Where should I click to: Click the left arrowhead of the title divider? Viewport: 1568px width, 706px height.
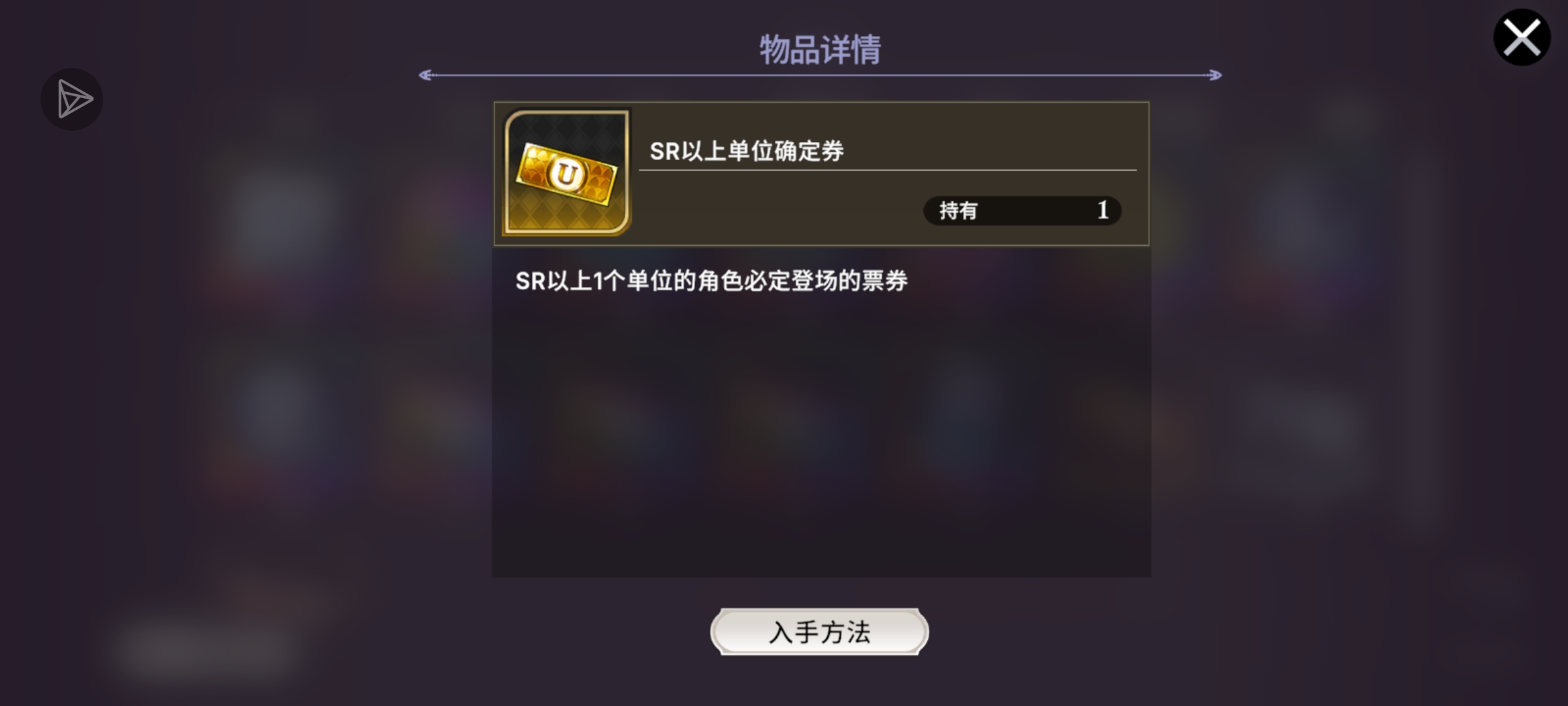click(426, 75)
